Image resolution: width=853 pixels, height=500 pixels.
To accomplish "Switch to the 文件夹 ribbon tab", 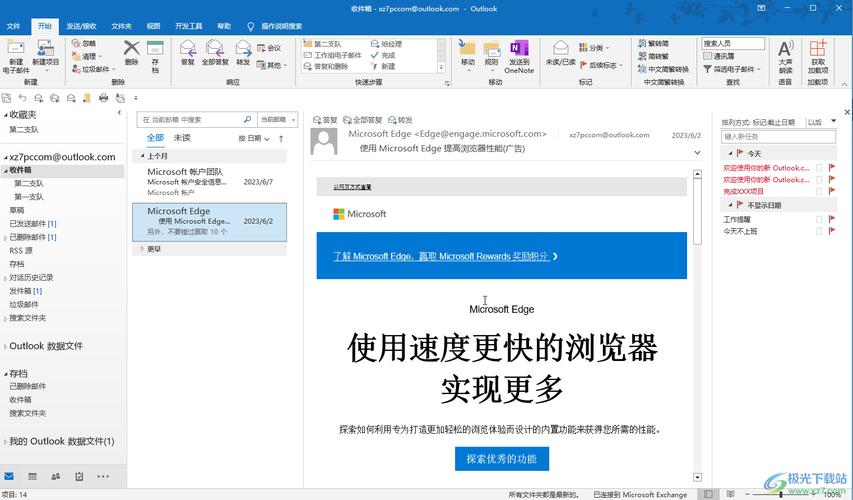I will click(x=121, y=26).
